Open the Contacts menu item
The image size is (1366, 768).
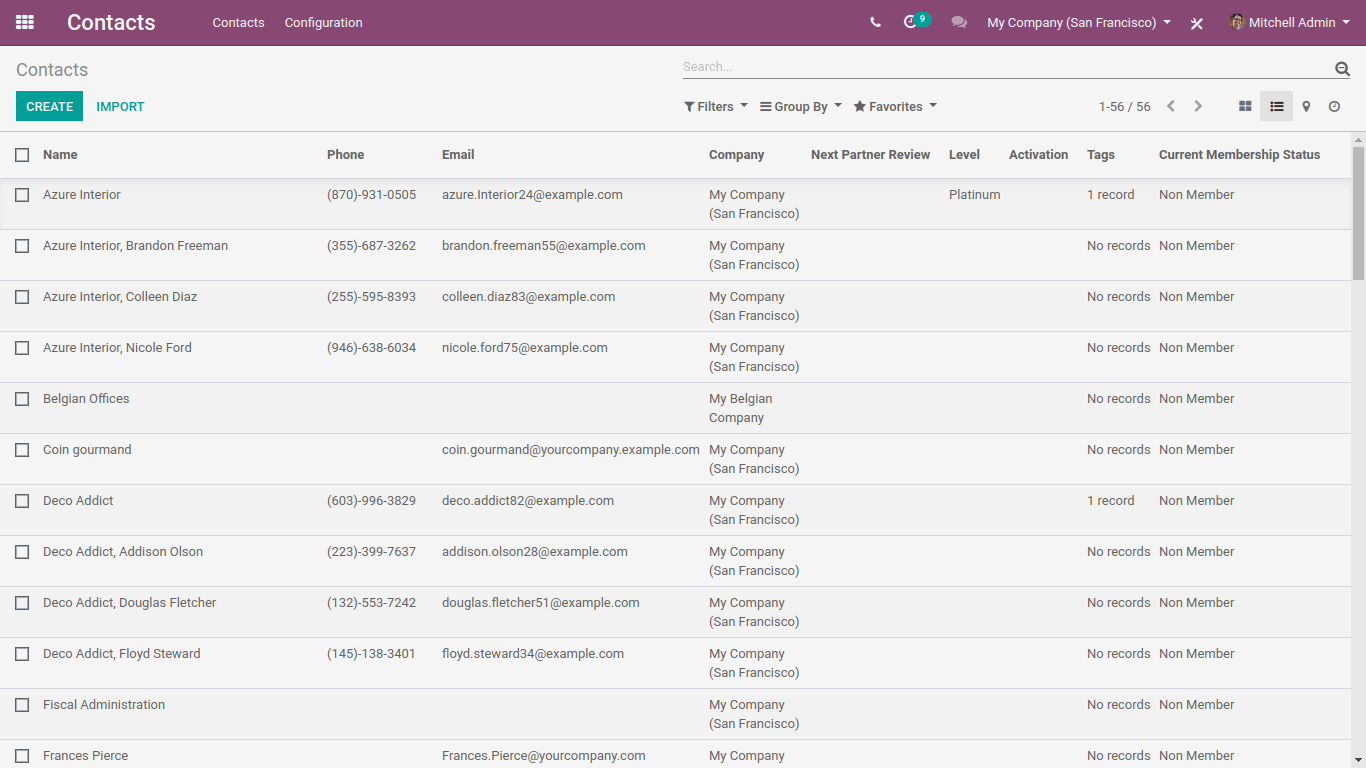pos(238,22)
